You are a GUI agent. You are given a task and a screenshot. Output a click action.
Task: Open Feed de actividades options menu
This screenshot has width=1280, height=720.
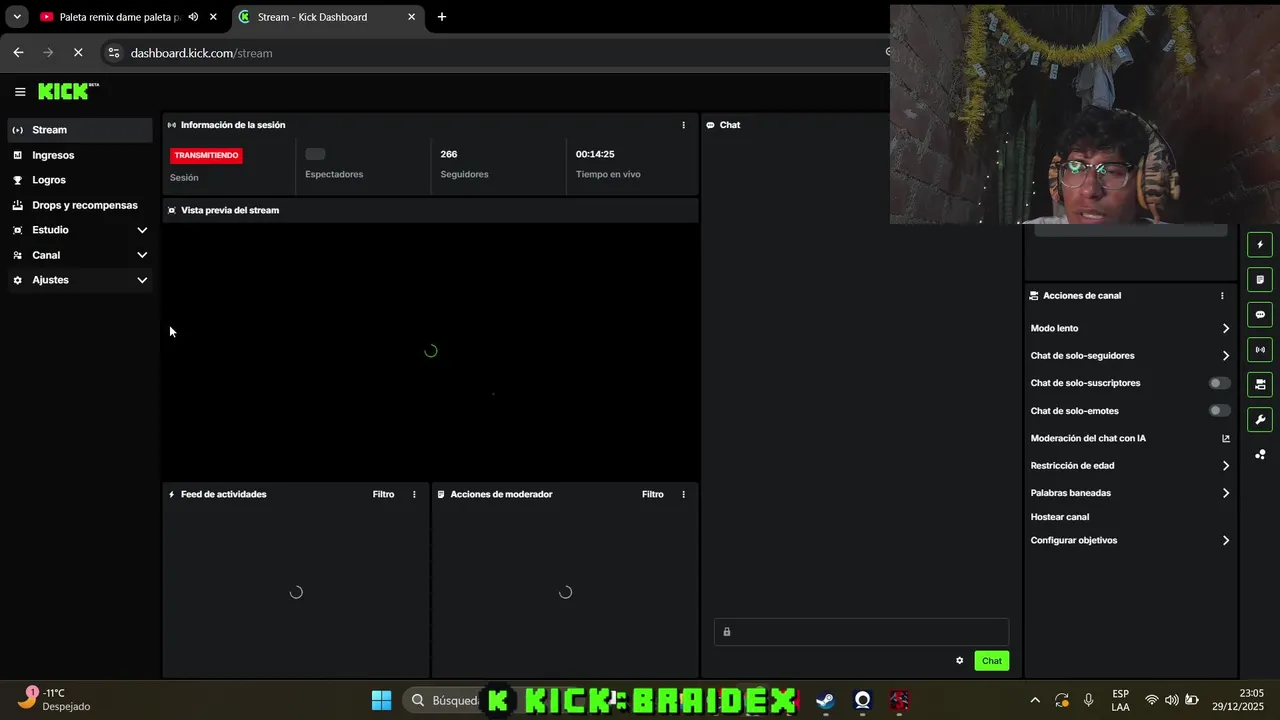(x=414, y=494)
